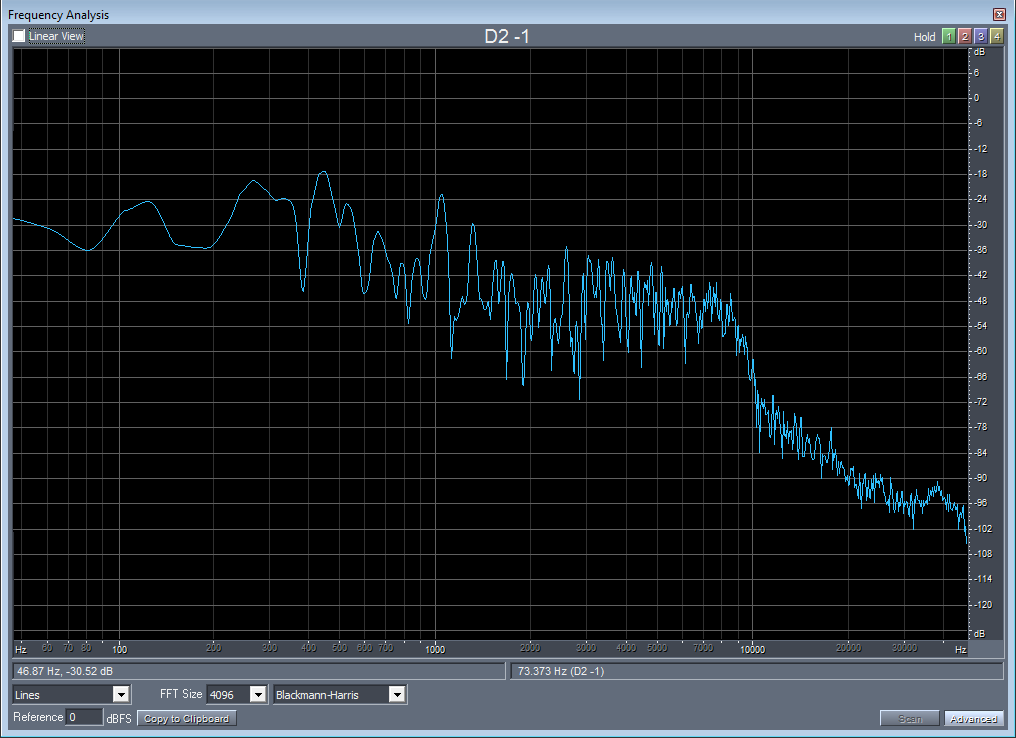Click the Scan button
This screenshot has height=738, width=1016.
910,719
